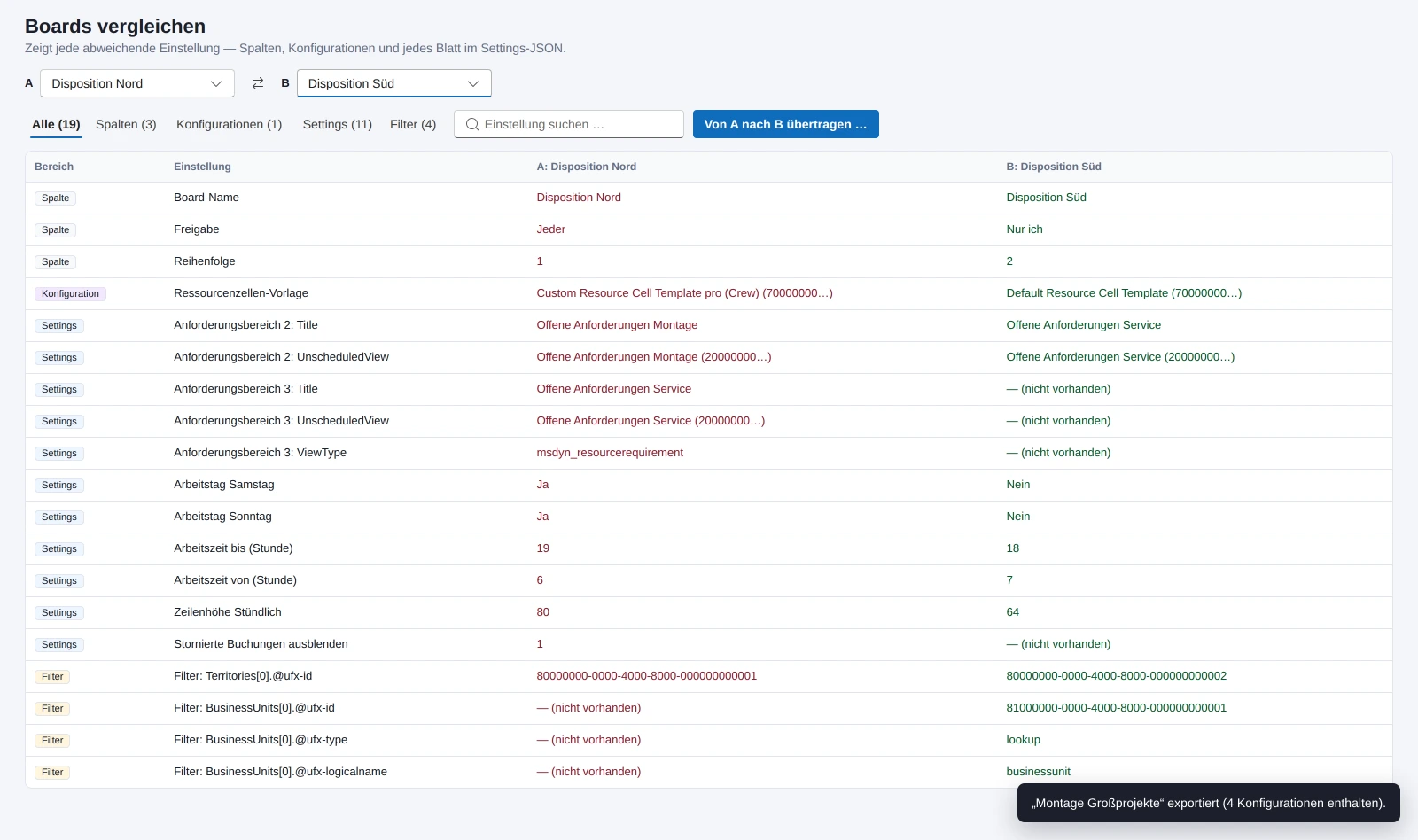The width and height of the screenshot is (1418, 840).
Task: Select Anforderungsbereich 3: Title row
Action: pyautogui.click(x=709, y=389)
